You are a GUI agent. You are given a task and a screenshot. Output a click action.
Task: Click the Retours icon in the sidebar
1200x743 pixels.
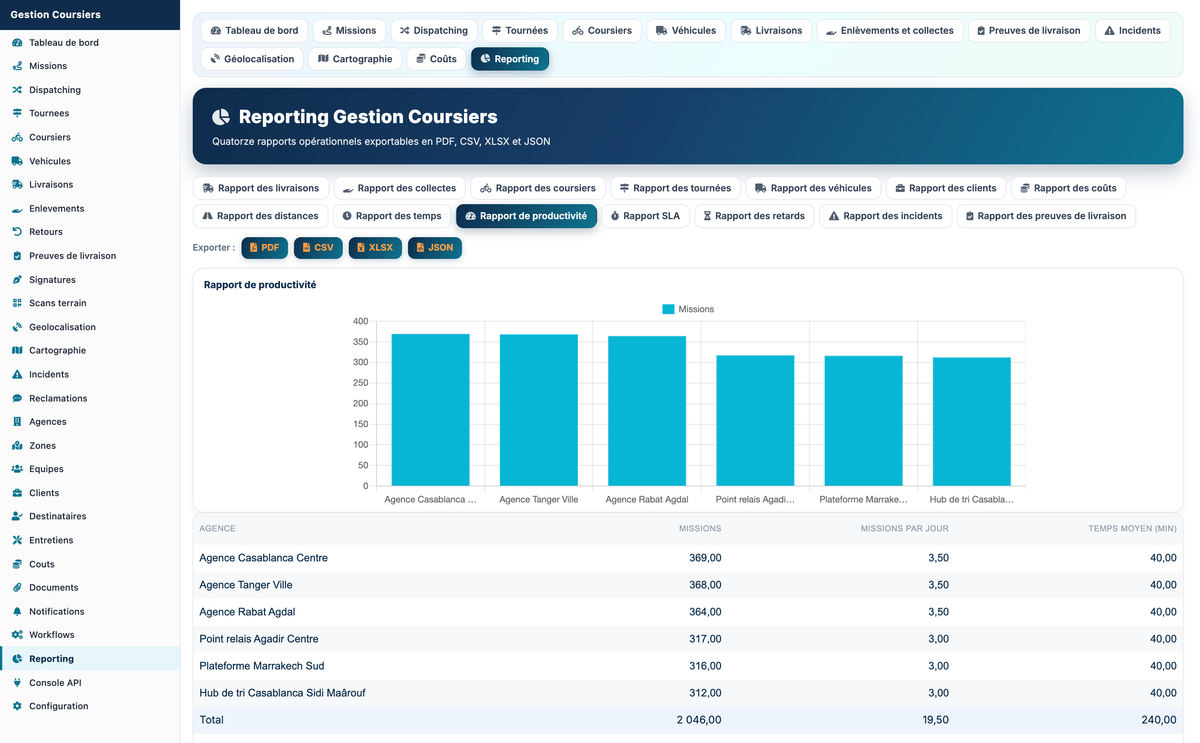[17, 232]
